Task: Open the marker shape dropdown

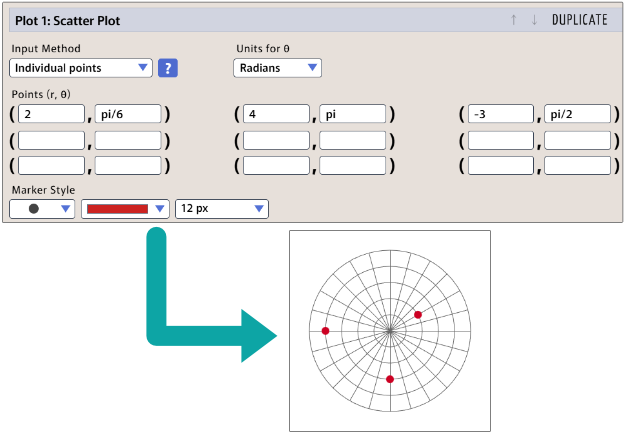Action: pyautogui.click(x=42, y=208)
